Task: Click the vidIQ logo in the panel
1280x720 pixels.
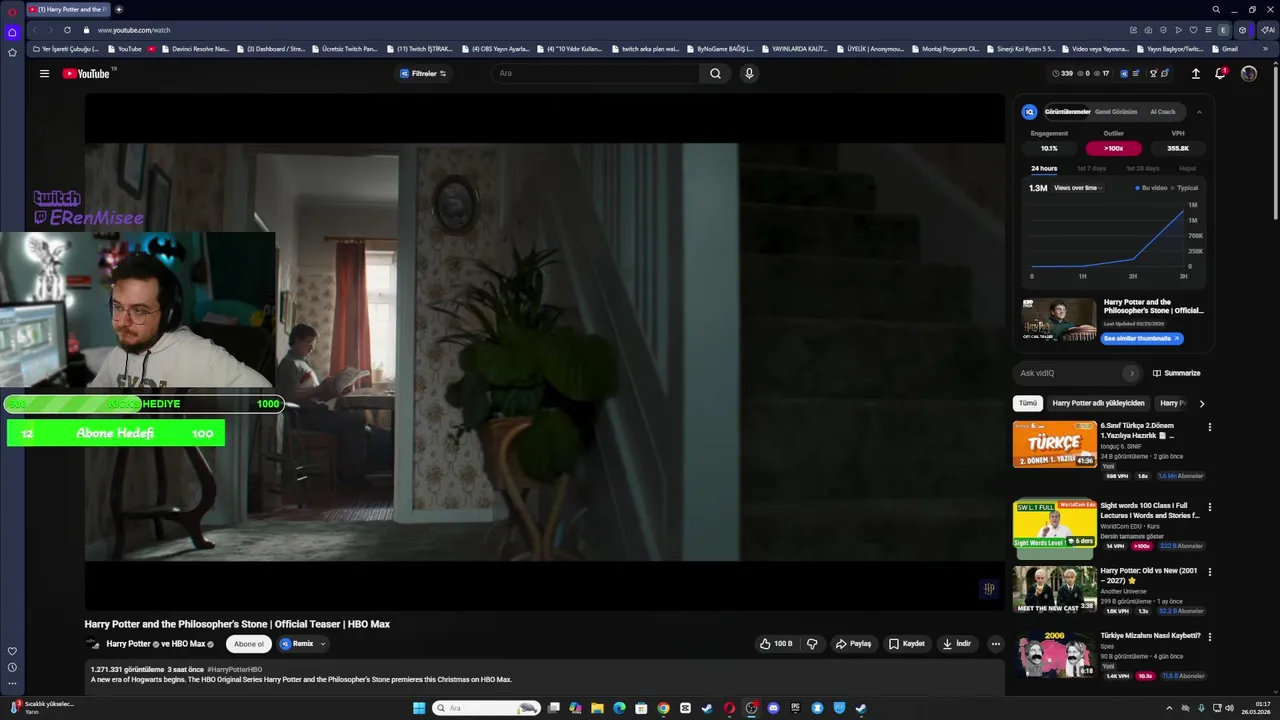Action: click(x=1029, y=112)
